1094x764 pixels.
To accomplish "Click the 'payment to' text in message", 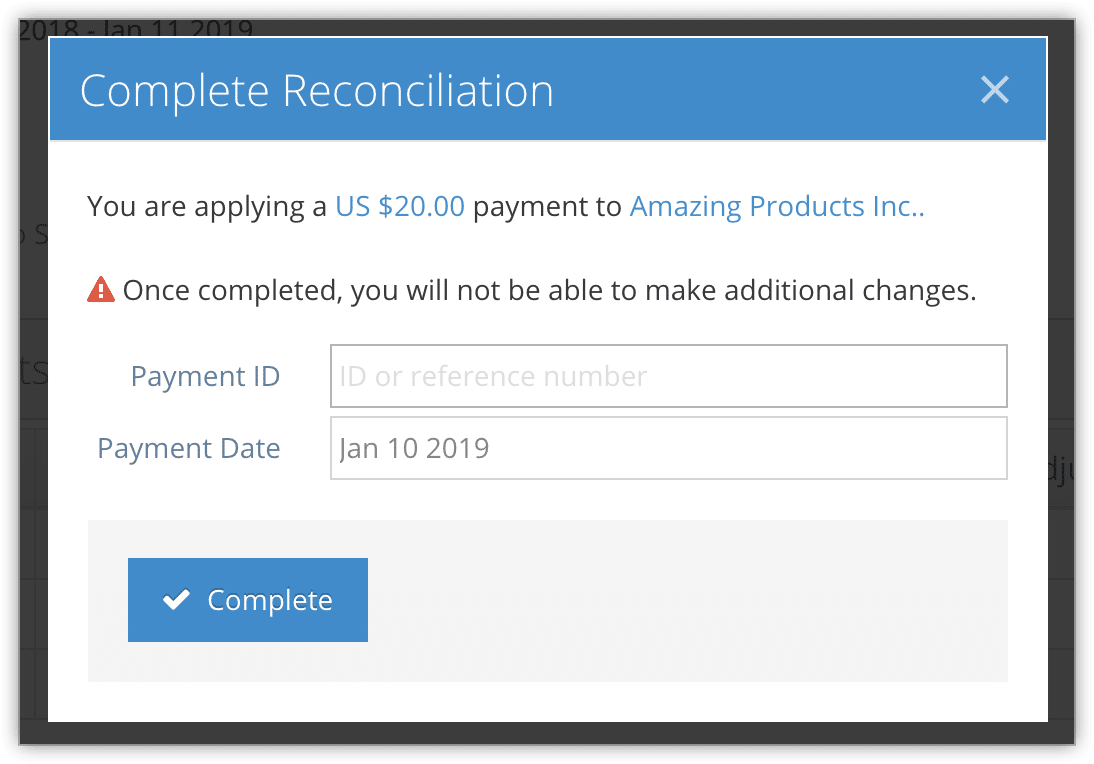I will coord(547,207).
